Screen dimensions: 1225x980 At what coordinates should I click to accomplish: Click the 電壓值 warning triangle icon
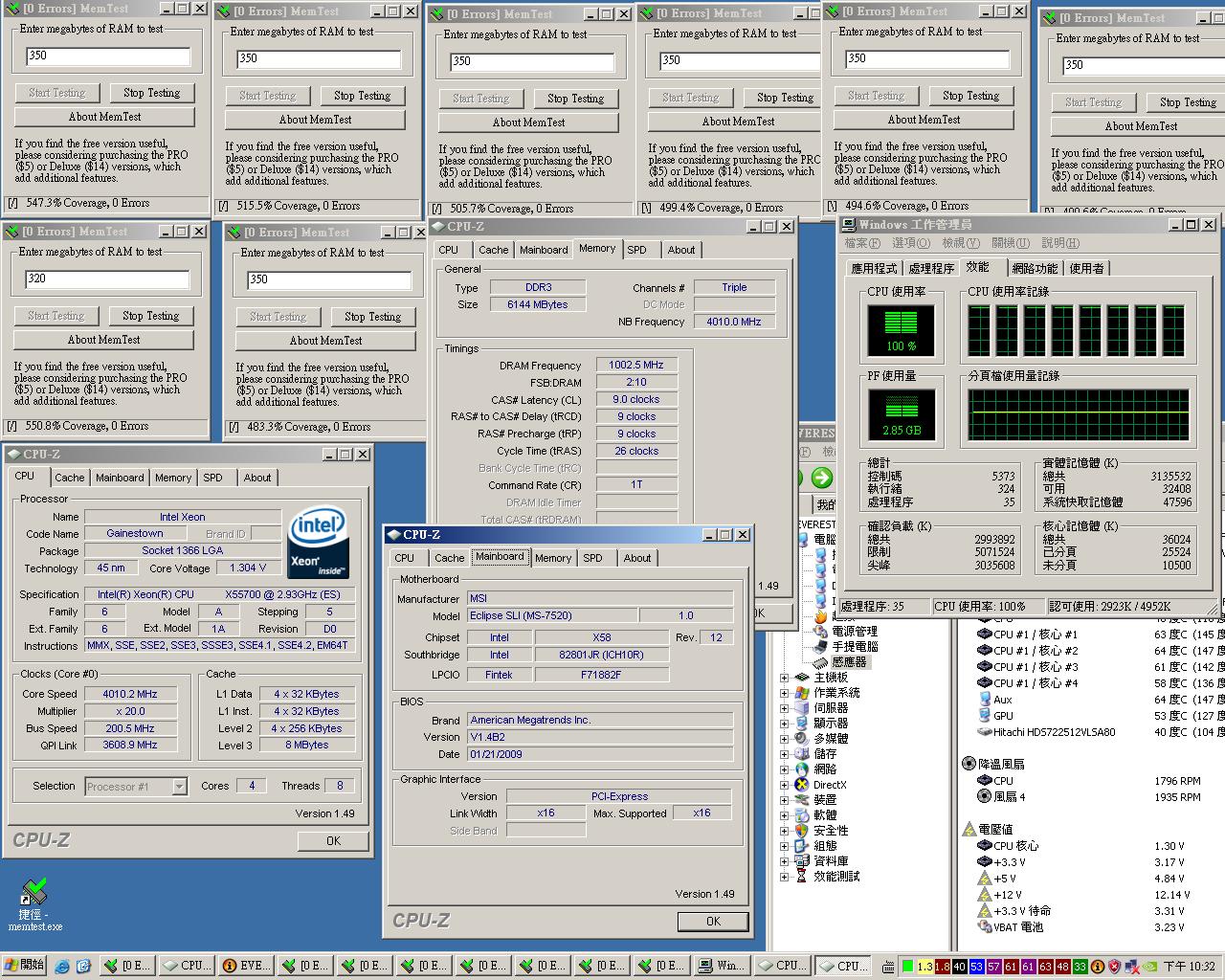click(969, 829)
